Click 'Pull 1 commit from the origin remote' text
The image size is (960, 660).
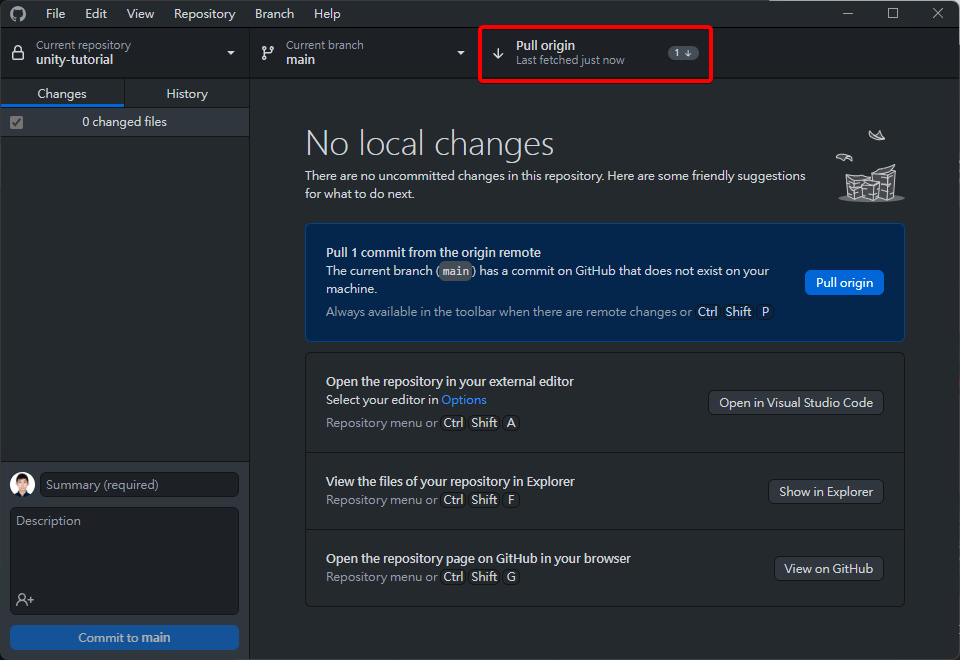[x=433, y=252]
